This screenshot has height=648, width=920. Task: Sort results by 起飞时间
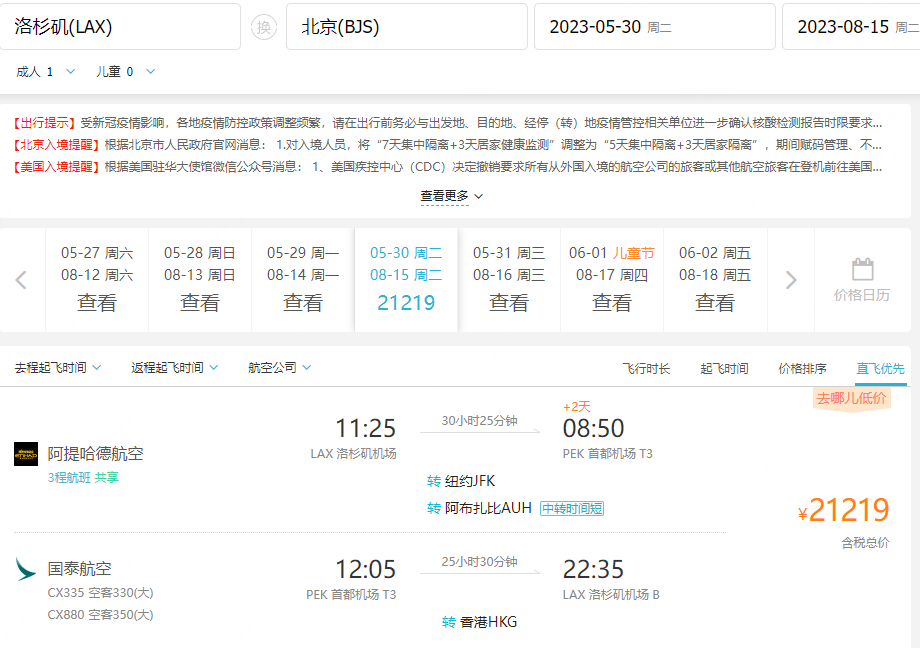724,369
